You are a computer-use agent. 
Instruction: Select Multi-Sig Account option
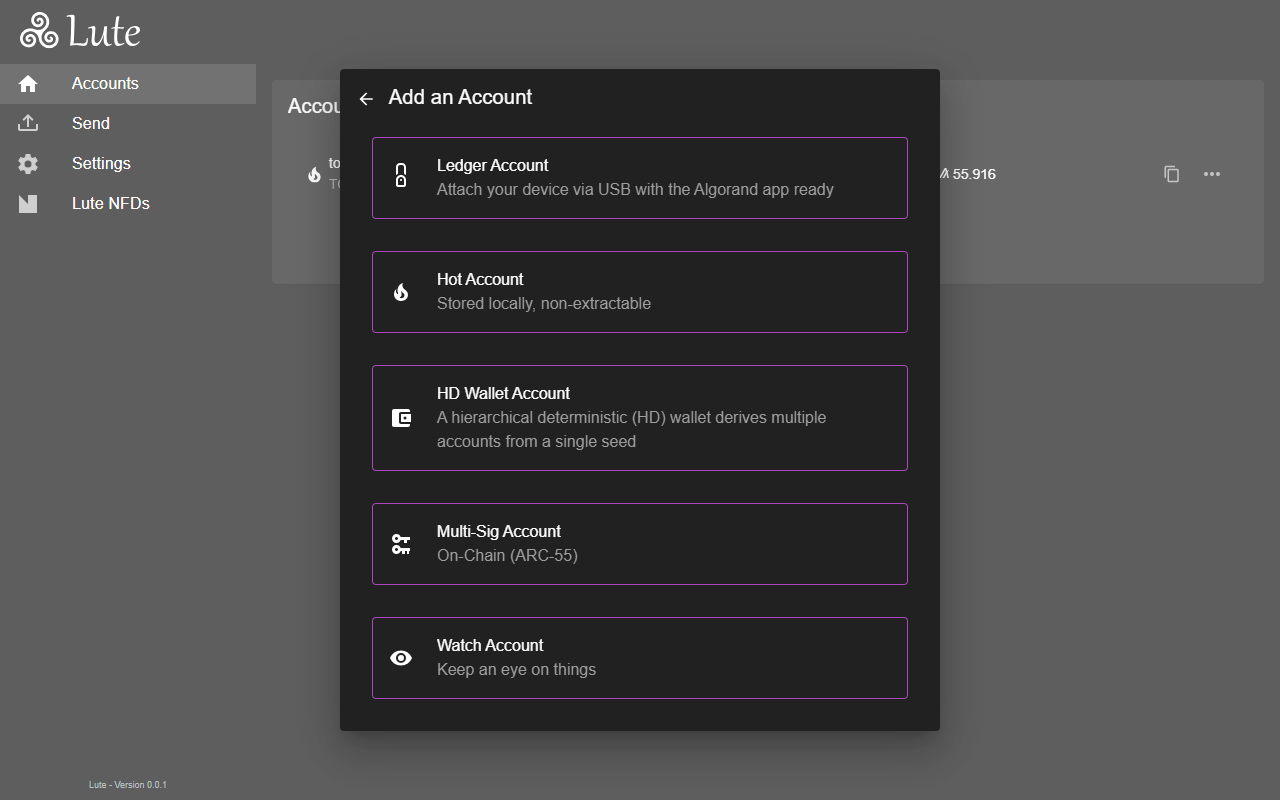tap(639, 544)
